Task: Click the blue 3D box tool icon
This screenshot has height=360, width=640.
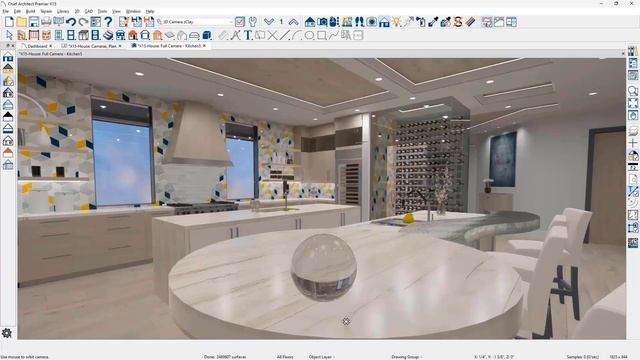Action: point(207,35)
